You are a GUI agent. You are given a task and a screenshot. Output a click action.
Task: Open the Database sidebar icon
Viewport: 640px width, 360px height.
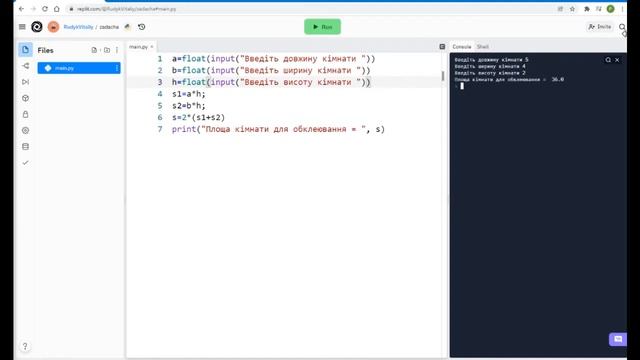click(x=25, y=147)
